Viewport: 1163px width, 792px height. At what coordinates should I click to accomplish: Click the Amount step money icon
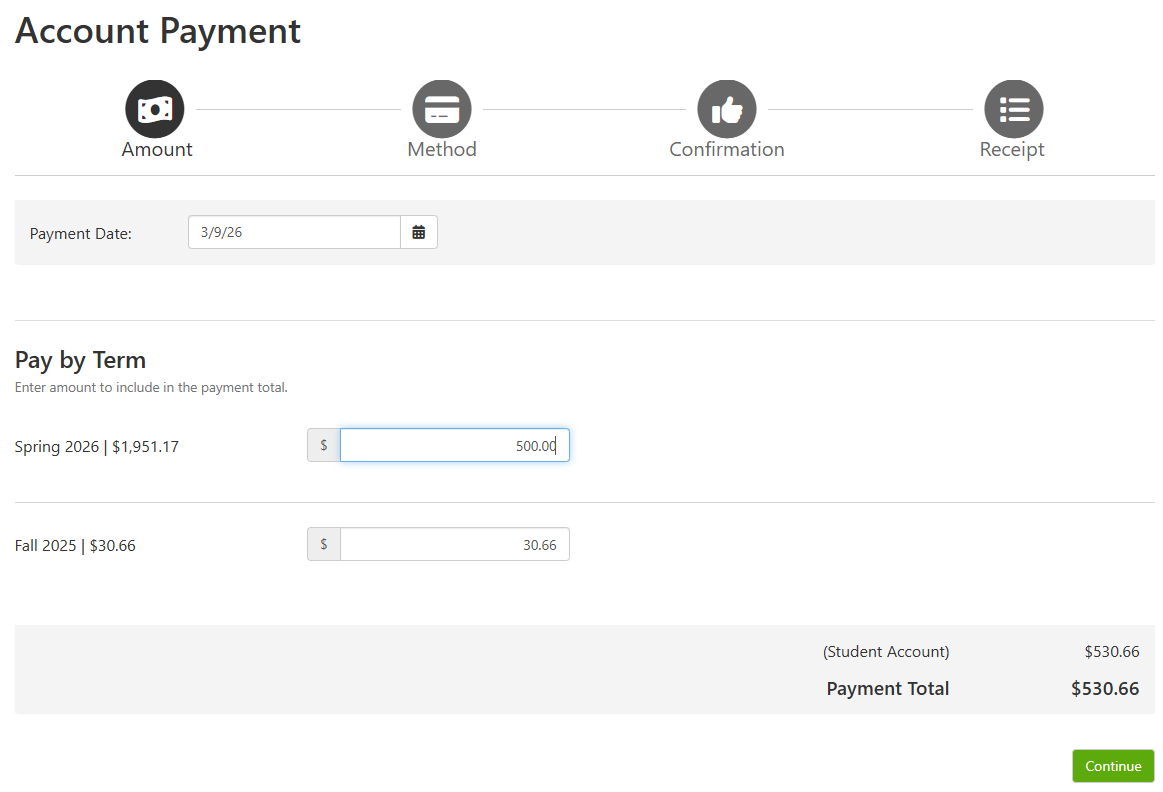pos(155,109)
